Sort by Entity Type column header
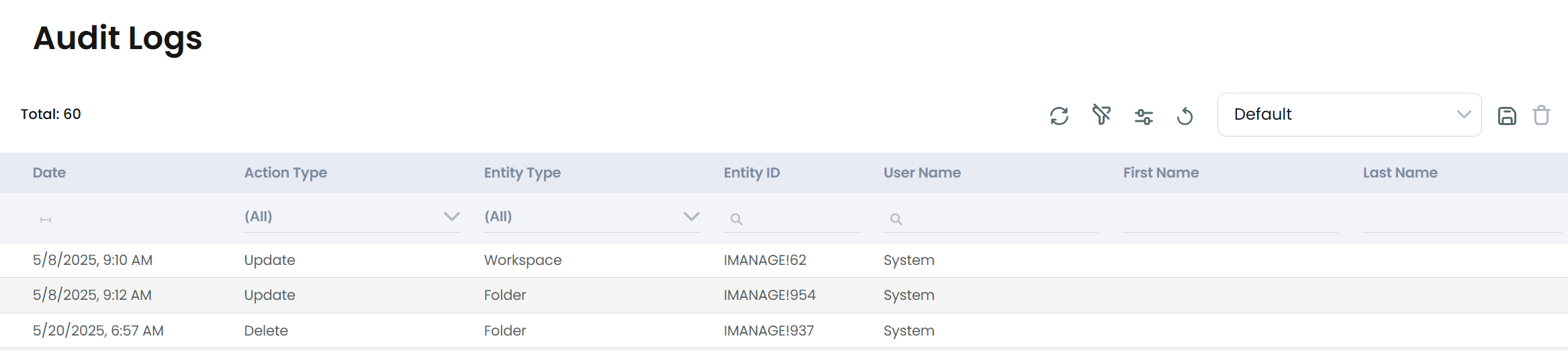The width and height of the screenshot is (1568, 351). pyautogui.click(x=522, y=173)
